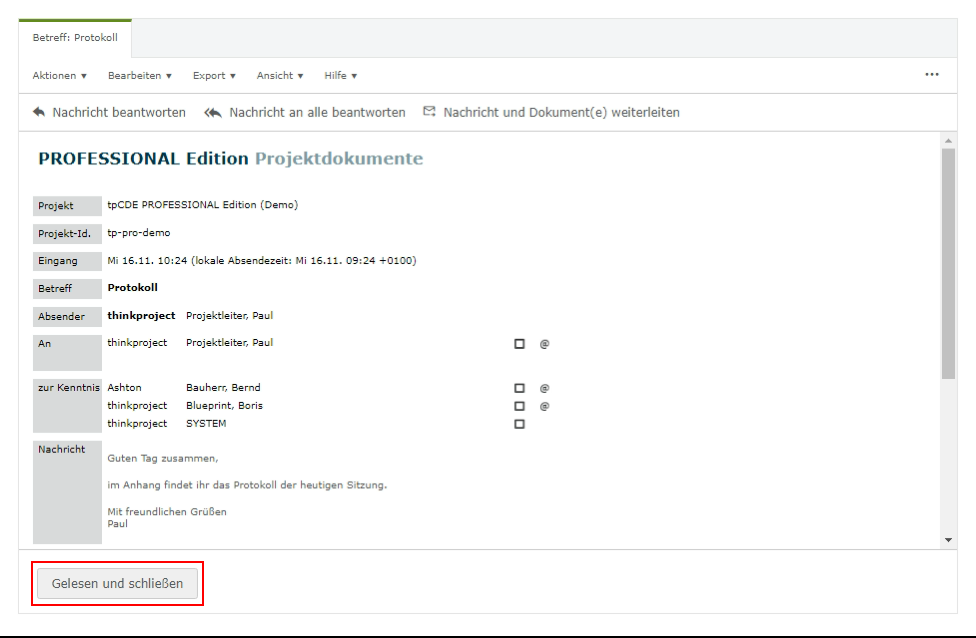The image size is (976, 638).
Task: Click the scroll-down arrow of message scrollbar
Action: click(948, 540)
